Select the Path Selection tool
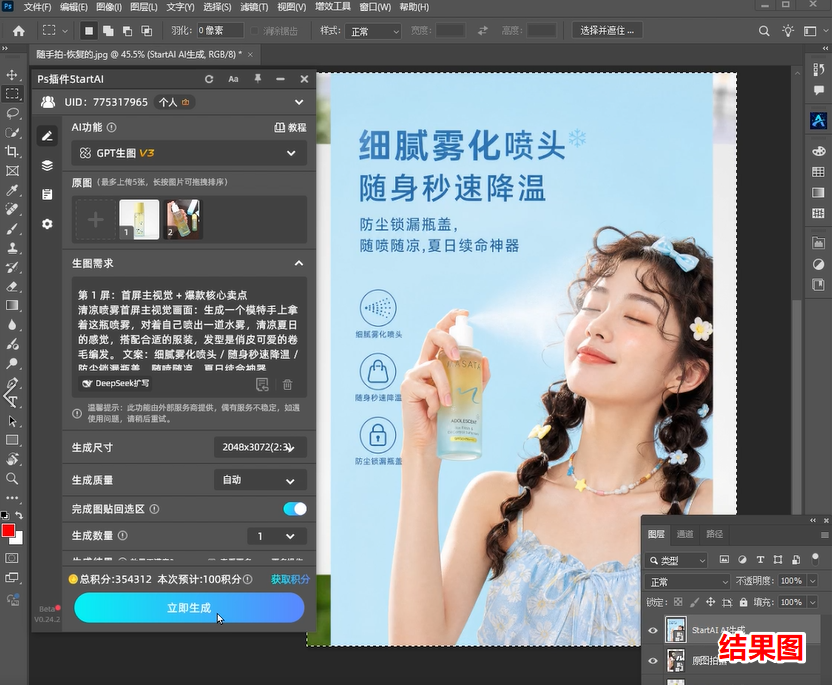This screenshot has height=685, width=832. click(x=12, y=421)
